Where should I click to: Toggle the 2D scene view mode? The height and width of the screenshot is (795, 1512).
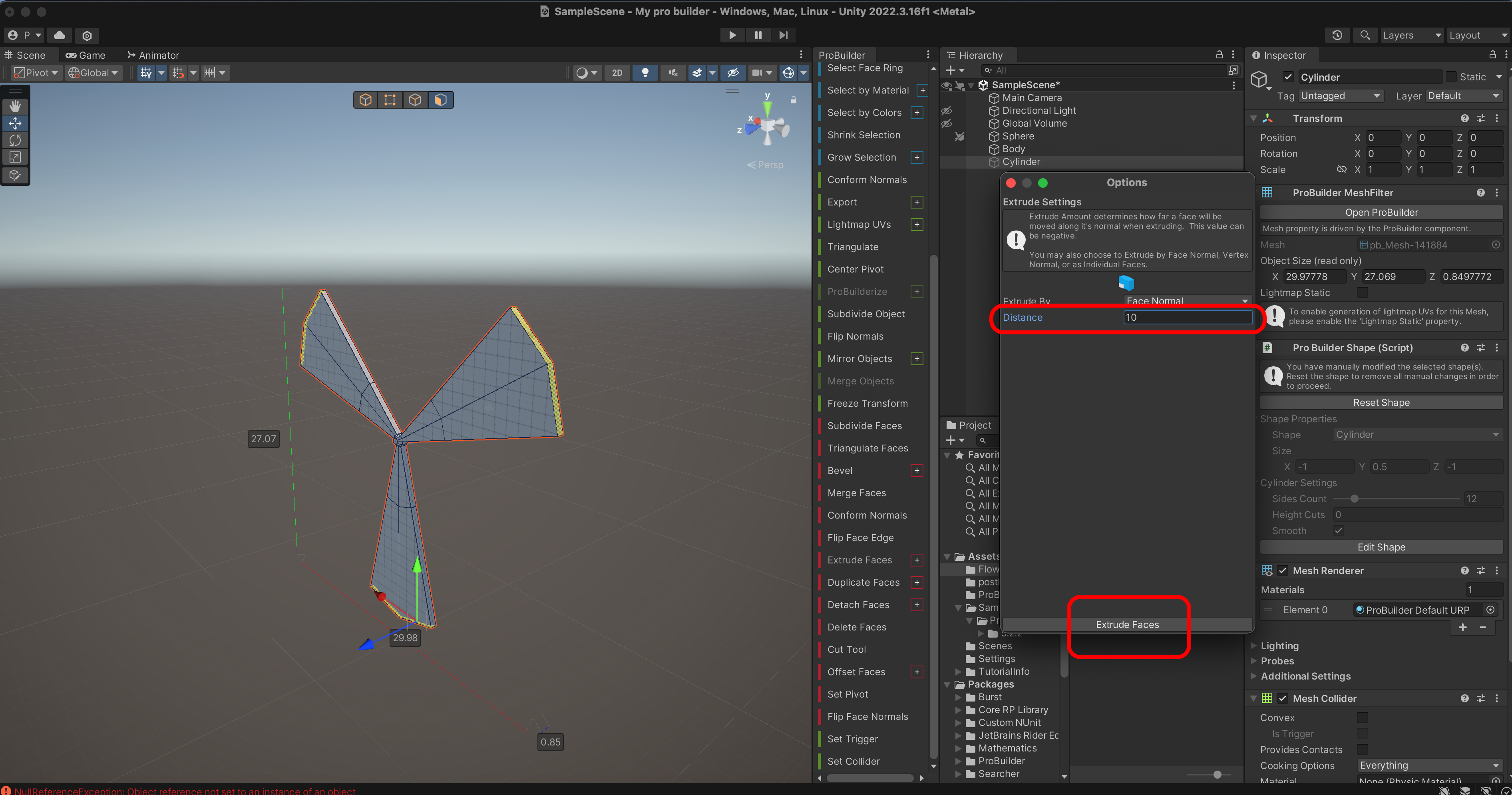point(617,72)
